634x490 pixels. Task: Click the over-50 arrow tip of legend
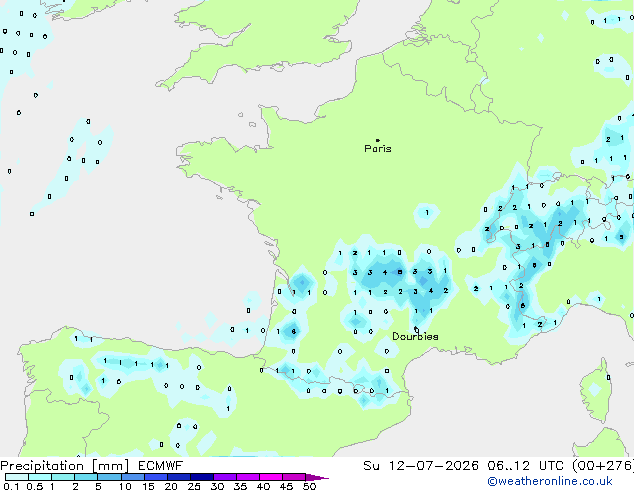tap(317, 477)
